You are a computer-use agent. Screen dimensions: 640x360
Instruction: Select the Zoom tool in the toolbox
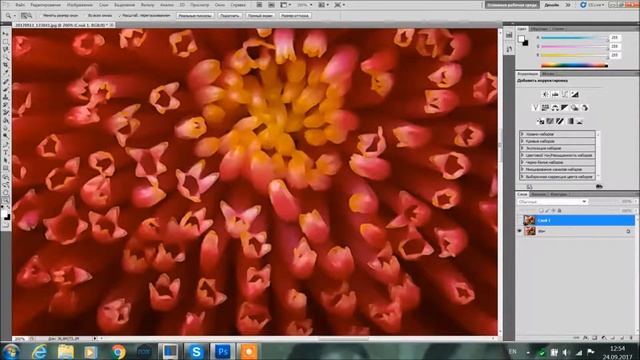[x=6, y=200]
